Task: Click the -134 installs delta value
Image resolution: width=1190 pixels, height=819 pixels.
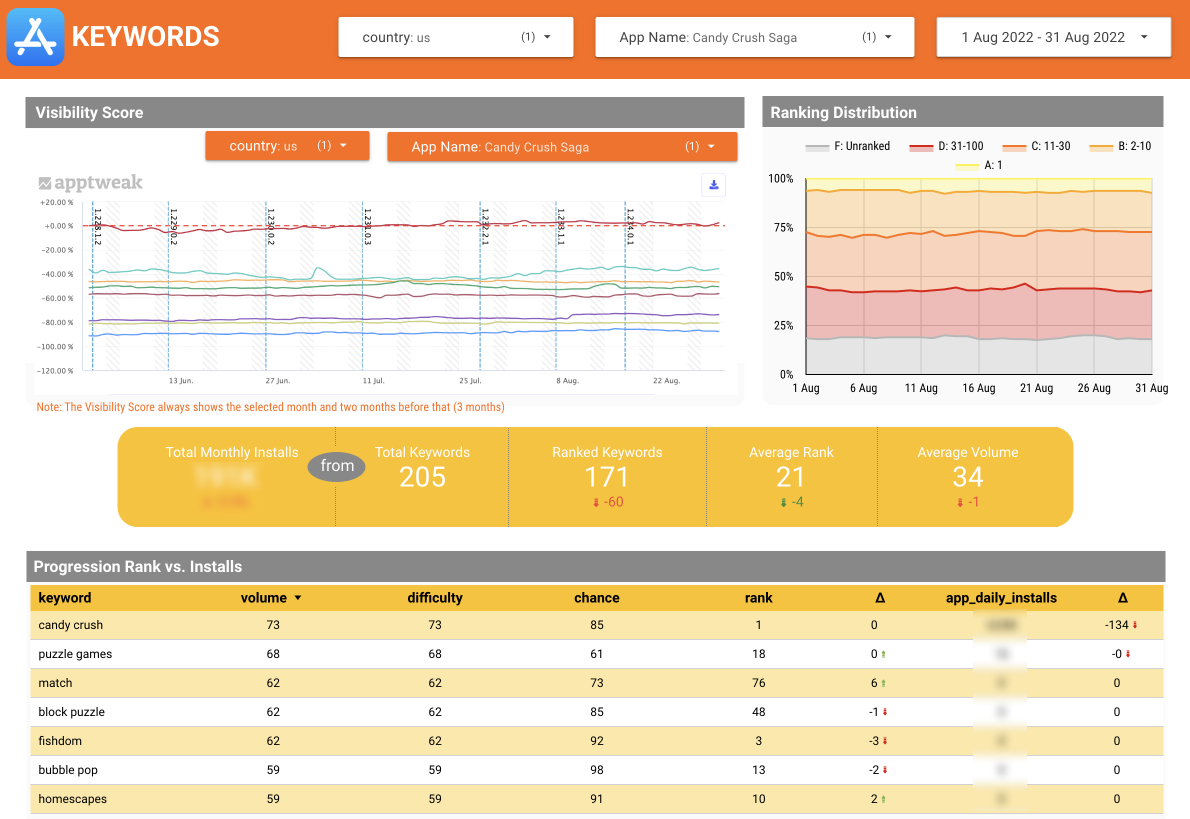Action: tap(1116, 625)
